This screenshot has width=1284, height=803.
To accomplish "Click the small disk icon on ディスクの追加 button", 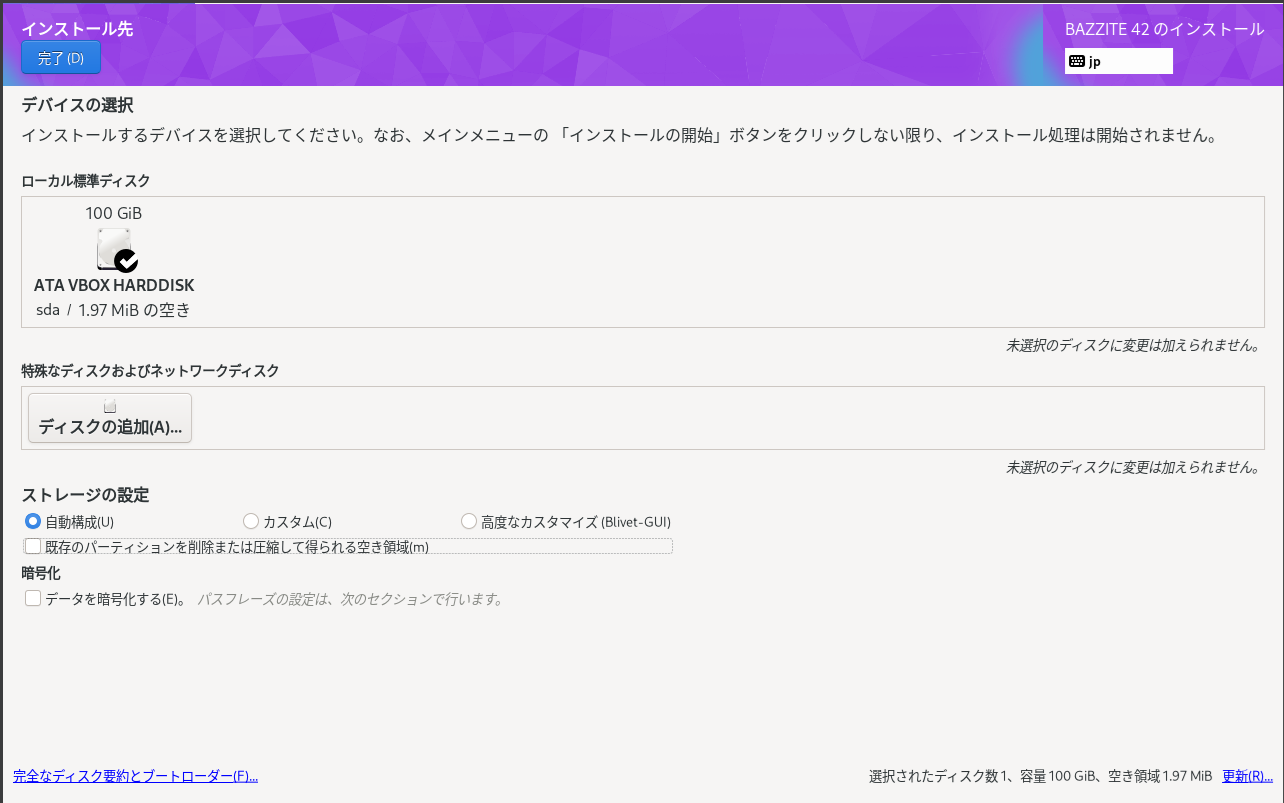I will [109, 404].
